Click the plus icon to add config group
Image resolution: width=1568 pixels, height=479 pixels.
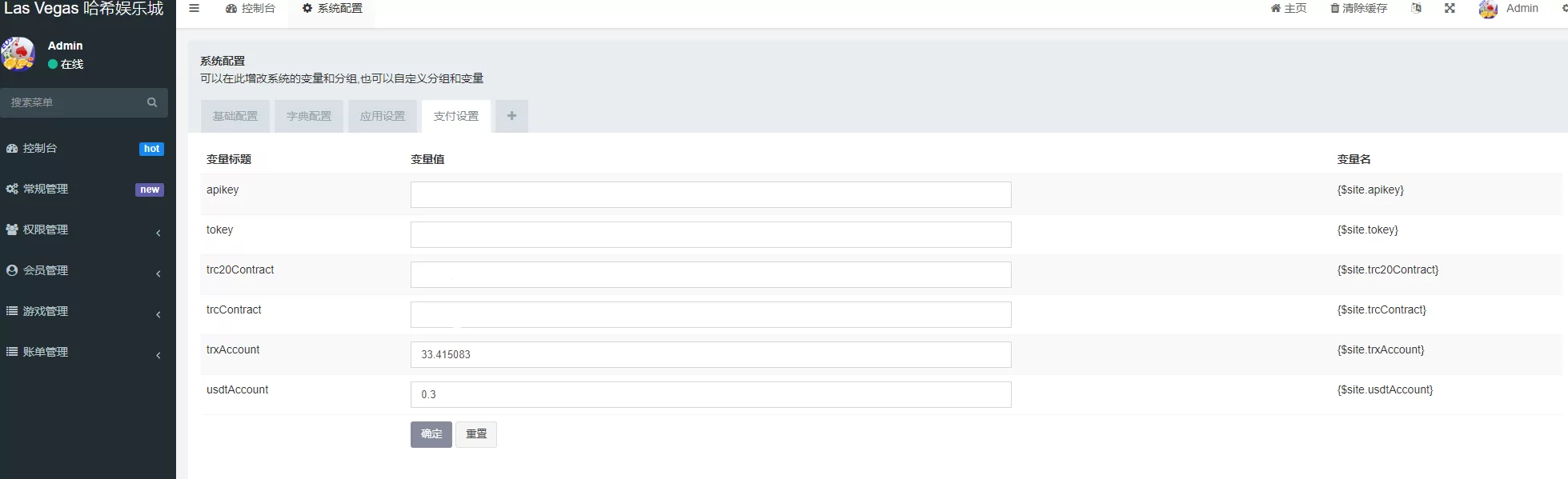[511, 116]
